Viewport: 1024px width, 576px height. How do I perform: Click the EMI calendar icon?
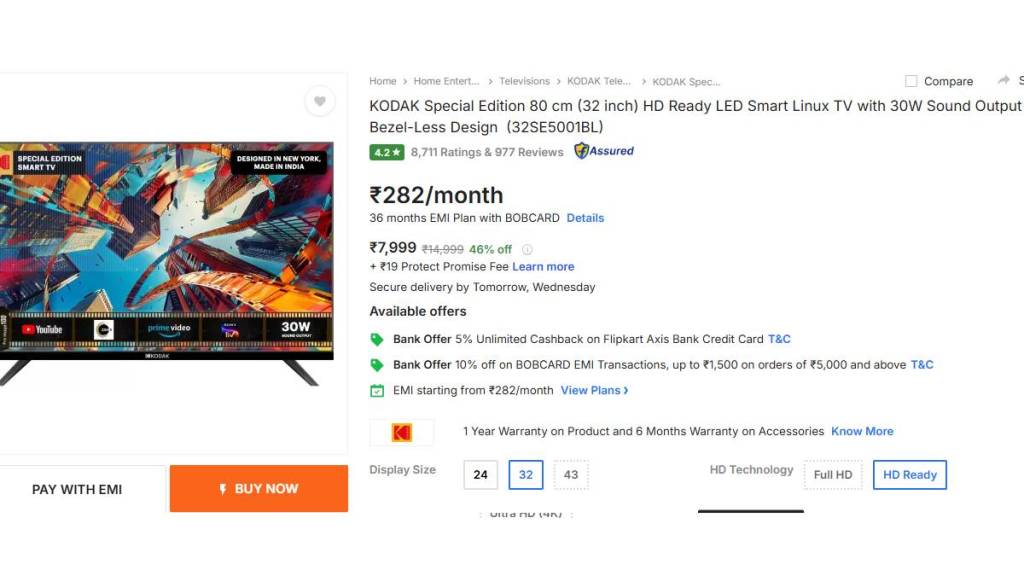(377, 391)
